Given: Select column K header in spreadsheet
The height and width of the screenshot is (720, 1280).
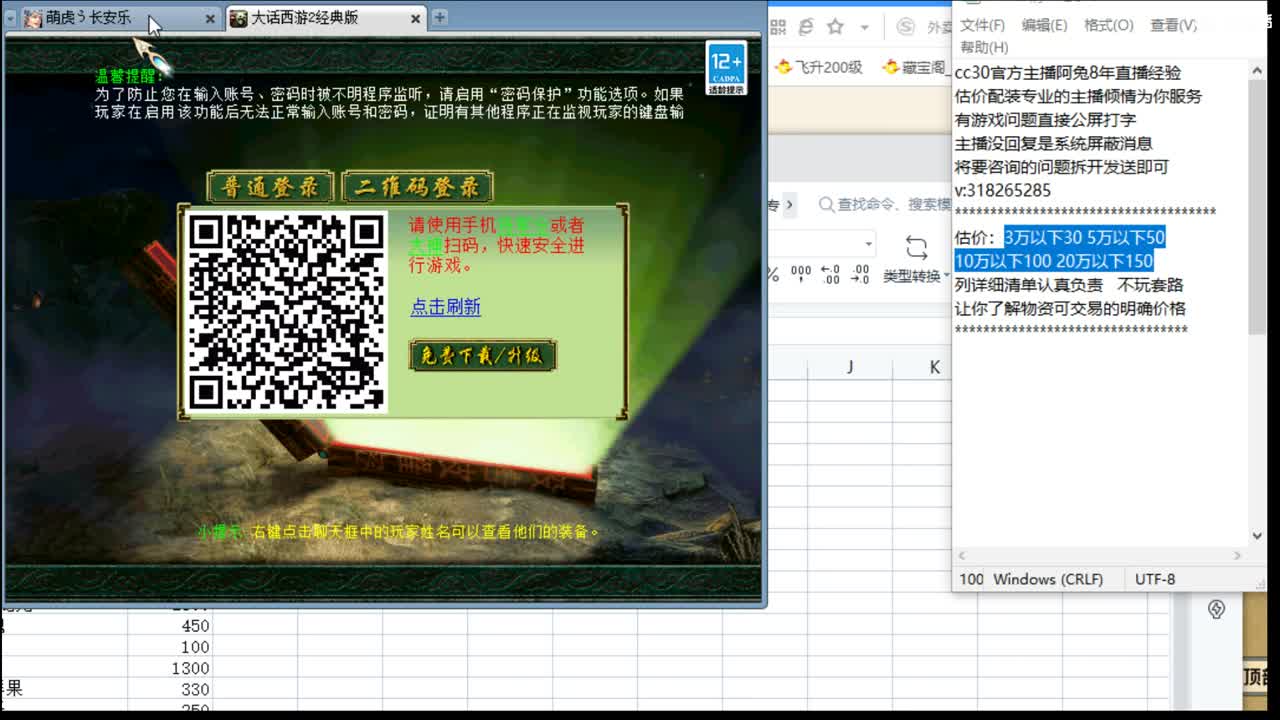Looking at the screenshot, I should point(934,367).
